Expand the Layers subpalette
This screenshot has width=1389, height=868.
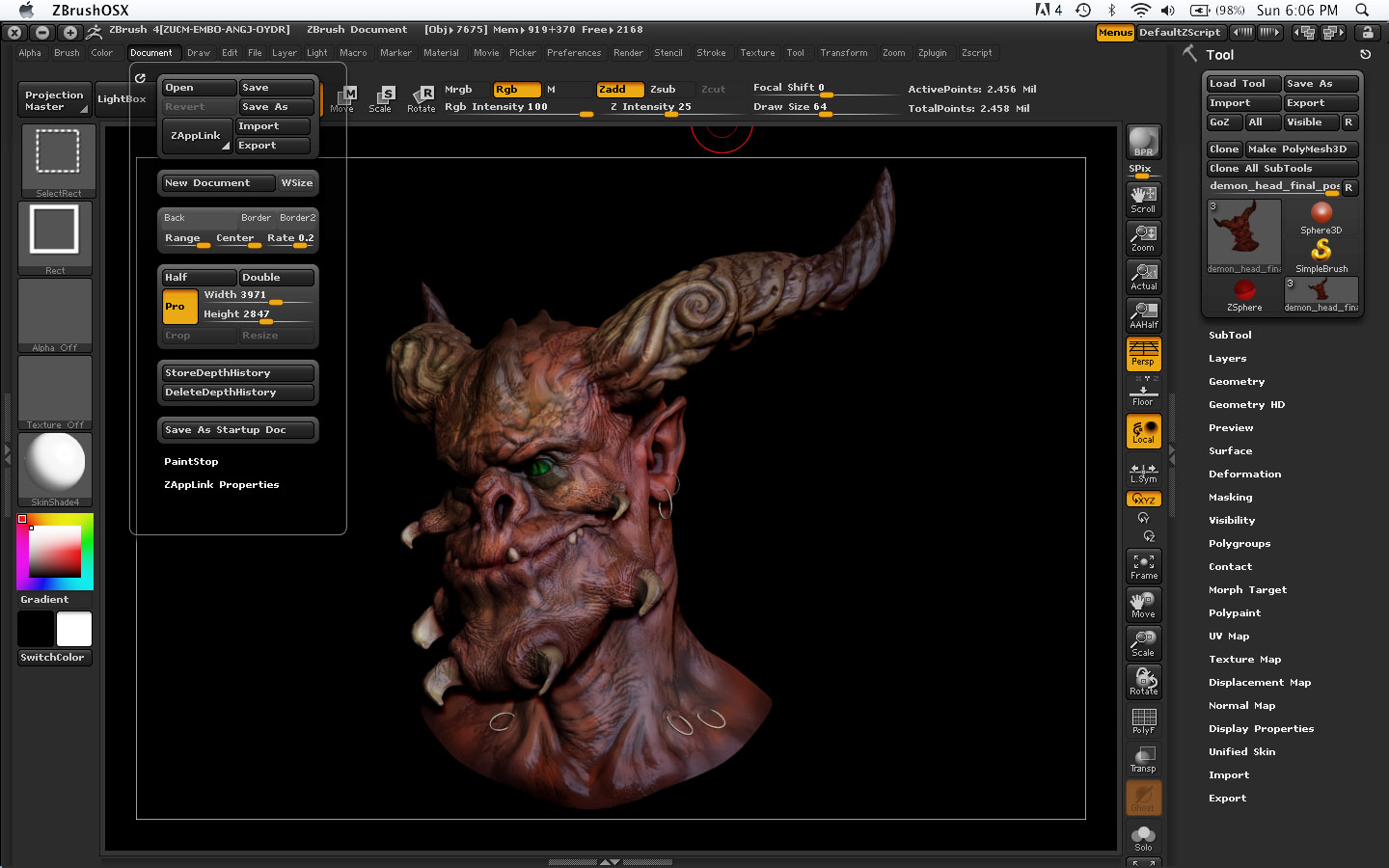pos(1227,359)
